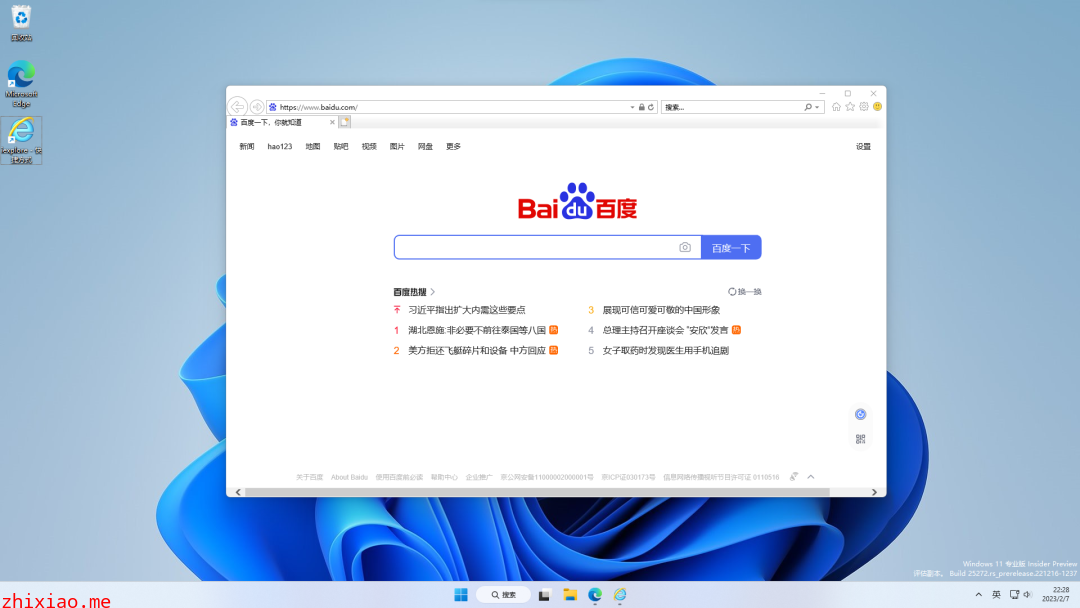Open hot topic 湖北恩施:非必要不前往泰国等八国

click(x=477, y=330)
